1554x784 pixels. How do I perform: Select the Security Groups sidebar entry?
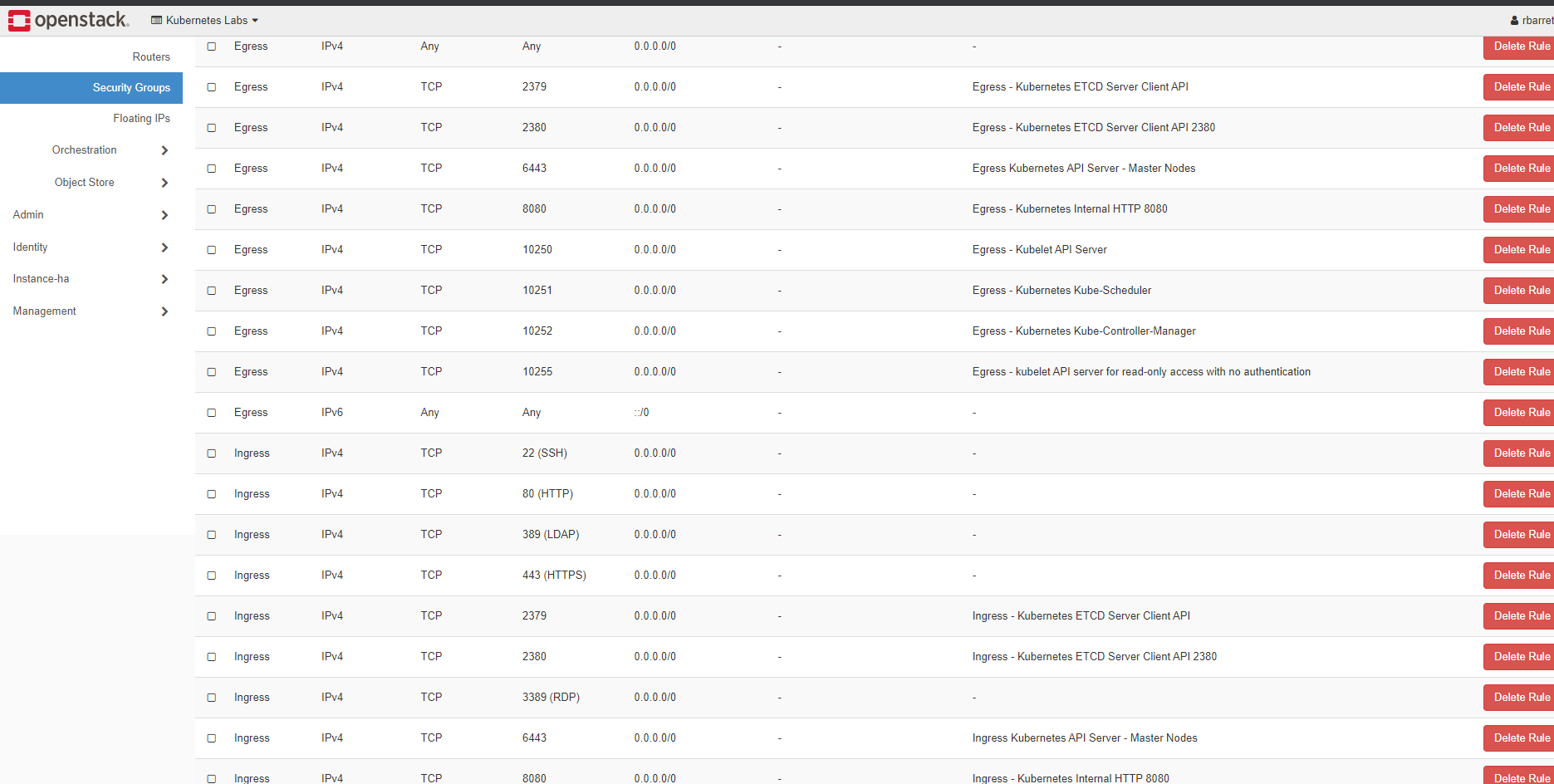click(x=131, y=87)
